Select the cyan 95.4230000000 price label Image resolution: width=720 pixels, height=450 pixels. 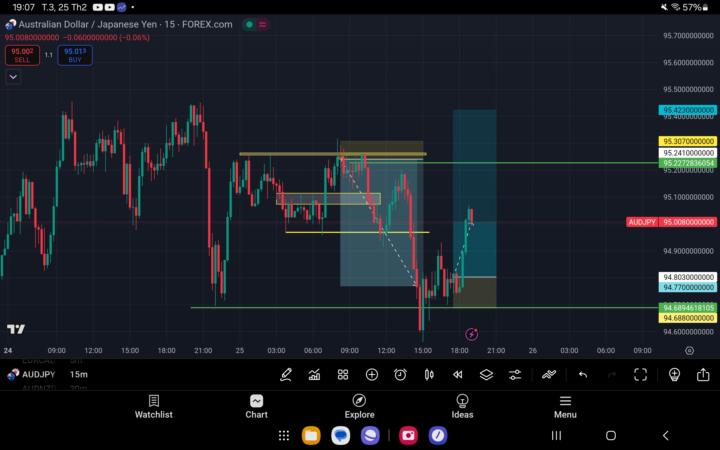tap(687, 110)
